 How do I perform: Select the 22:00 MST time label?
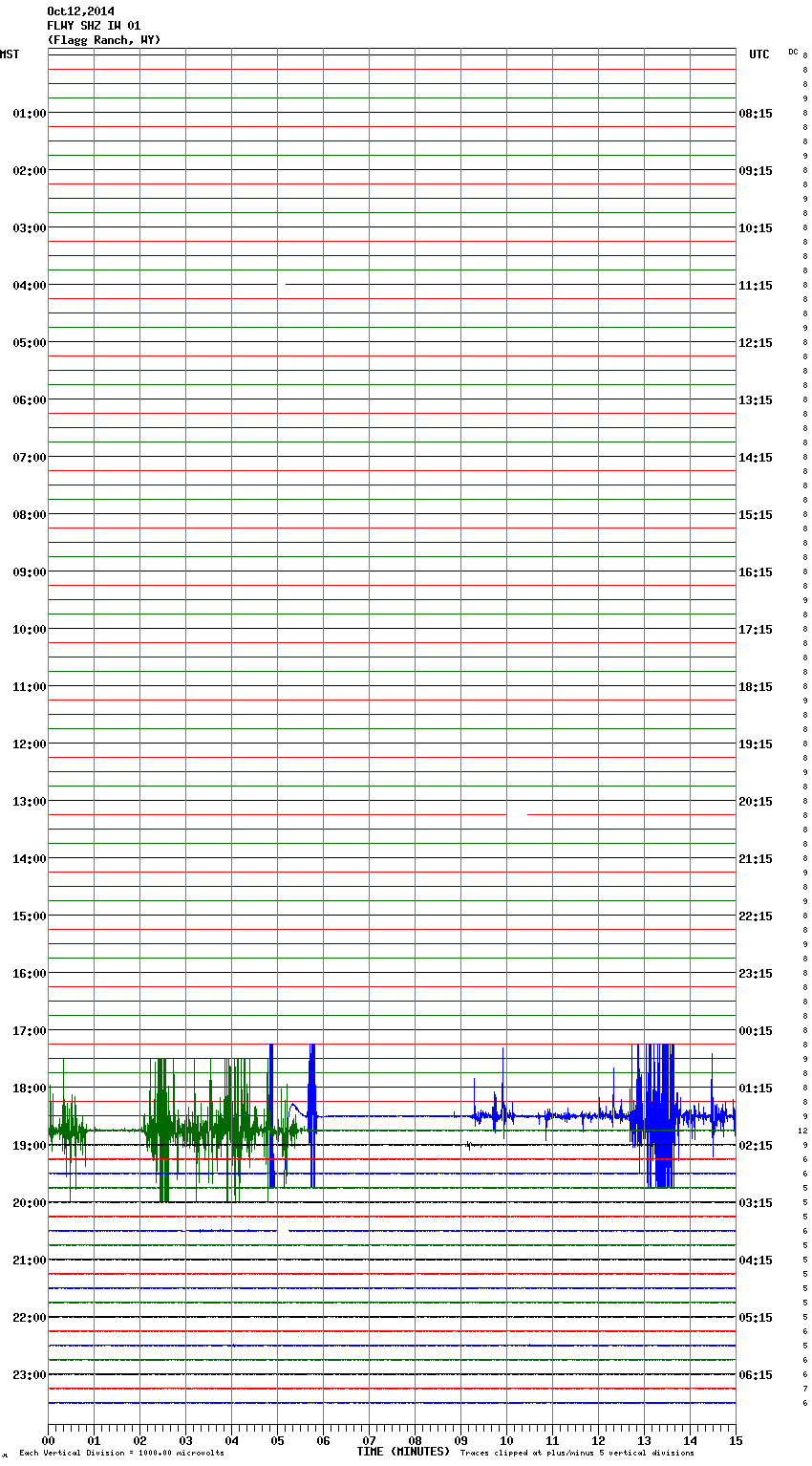click(30, 1318)
